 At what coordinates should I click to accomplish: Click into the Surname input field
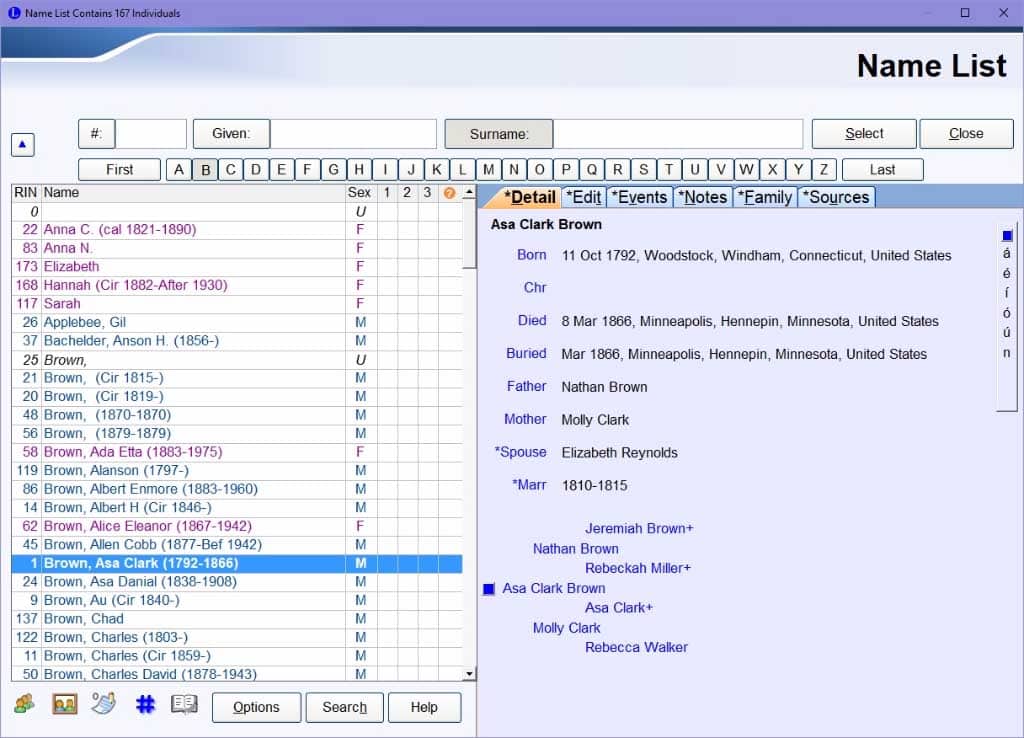[678, 134]
